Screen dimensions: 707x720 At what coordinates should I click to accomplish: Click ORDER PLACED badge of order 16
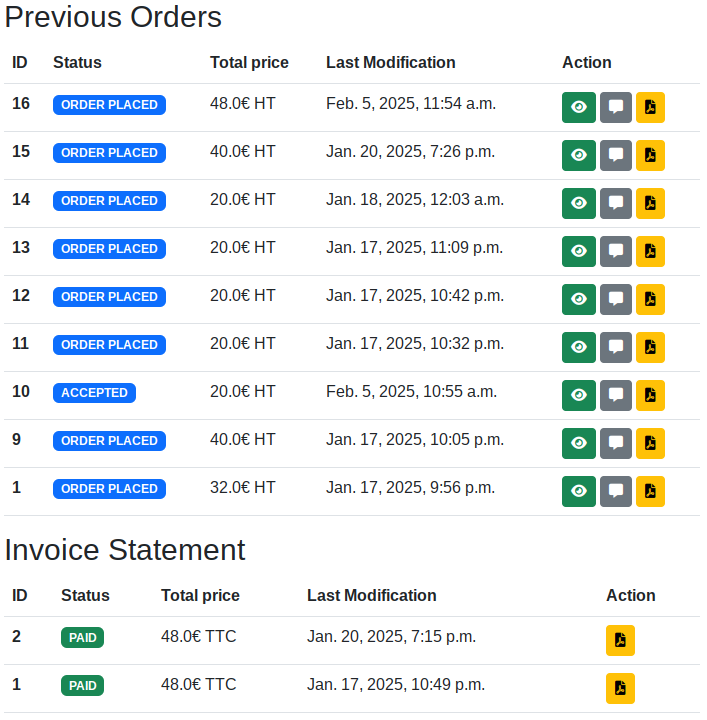click(x=110, y=105)
